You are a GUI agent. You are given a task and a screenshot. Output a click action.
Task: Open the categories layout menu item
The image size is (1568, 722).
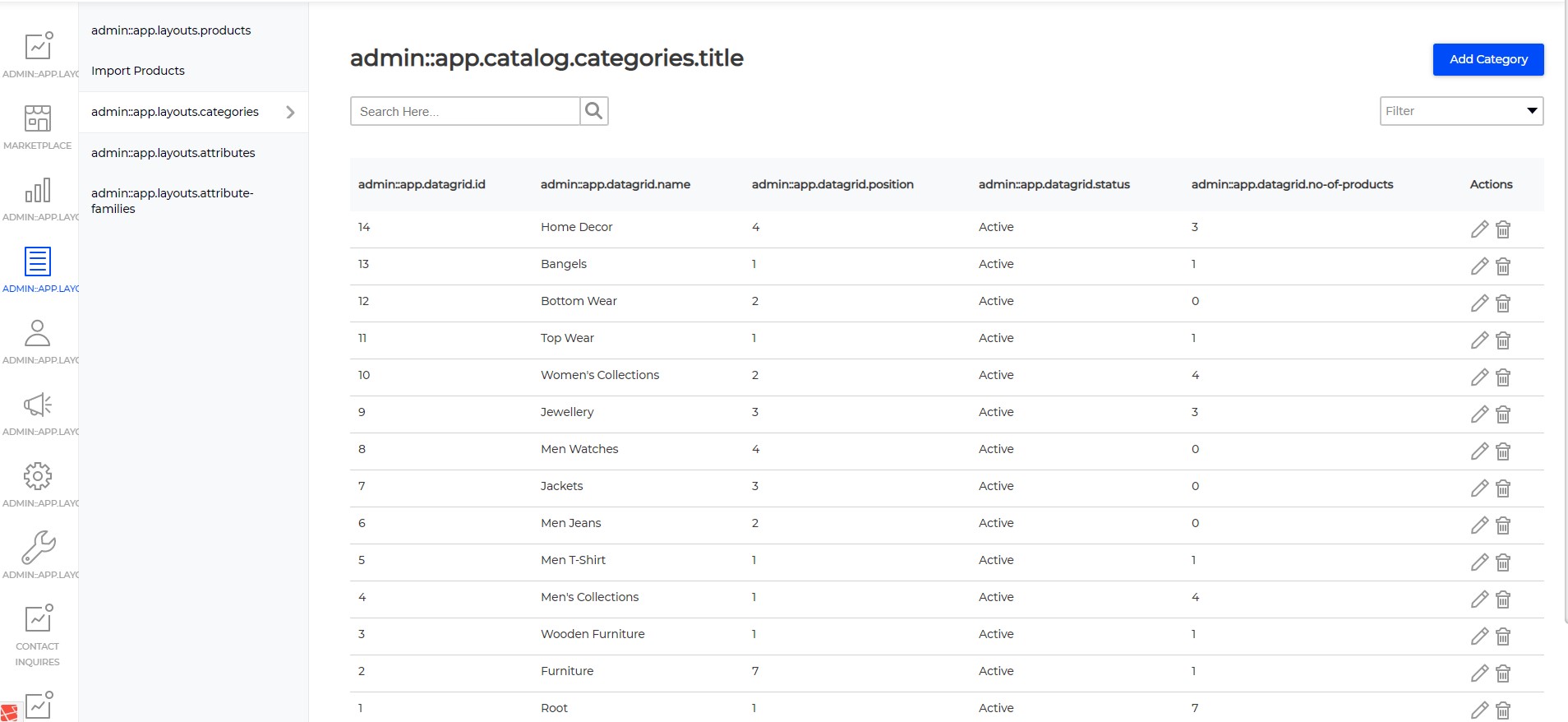pos(175,112)
